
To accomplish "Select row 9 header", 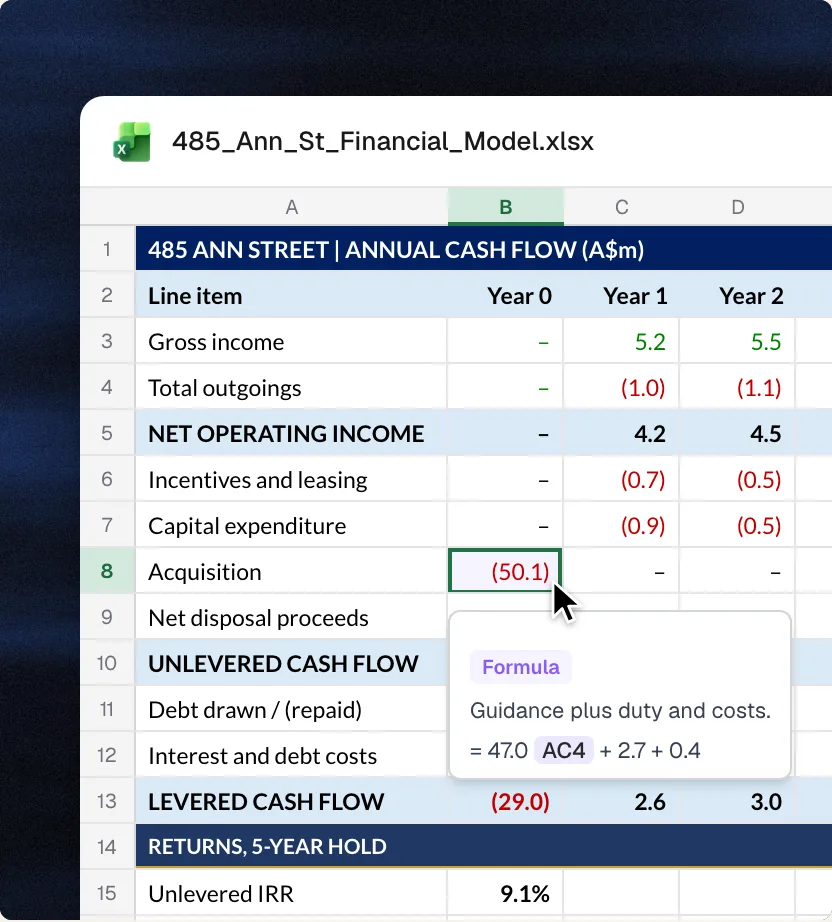I will point(107,617).
